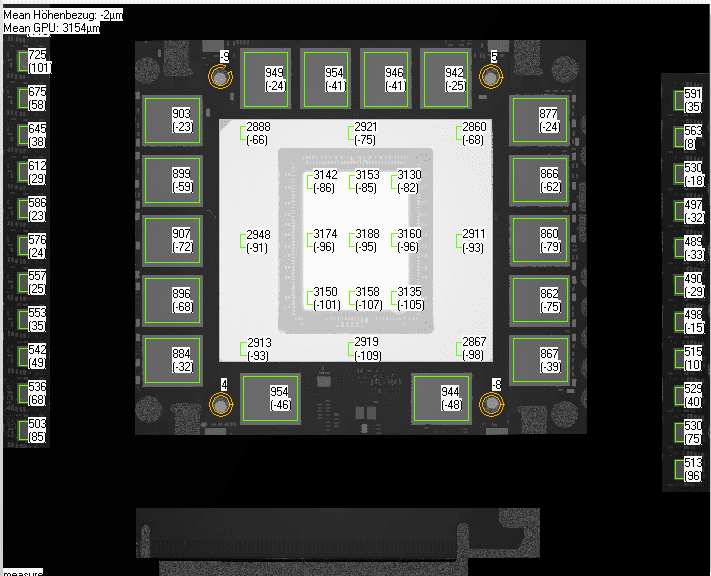This screenshot has height=576, width=711.
Task: Click the right strip value 591 (35)
Action: click(x=693, y=100)
